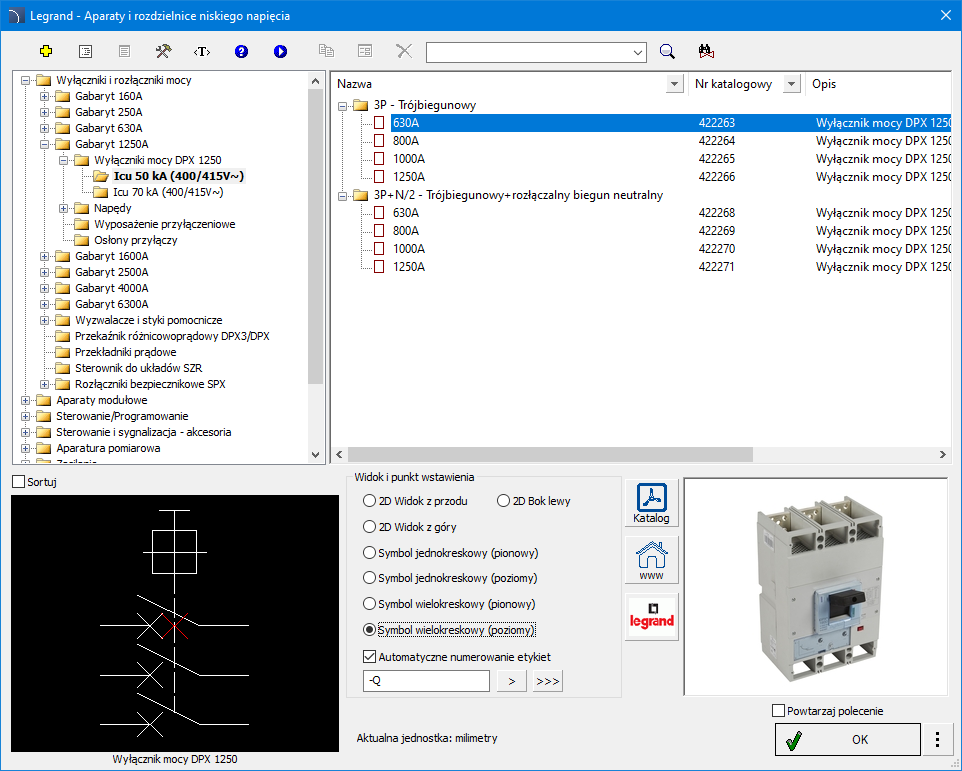Open help via blue question mark icon
The height and width of the screenshot is (771, 962).
(x=241, y=52)
